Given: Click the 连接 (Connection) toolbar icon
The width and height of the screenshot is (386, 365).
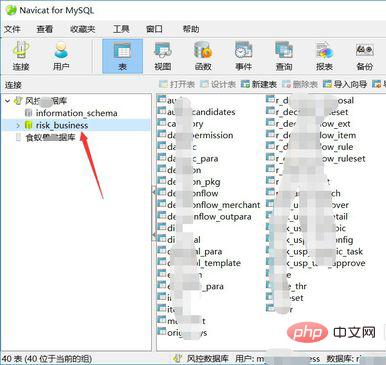Looking at the screenshot, I should click(21, 56).
